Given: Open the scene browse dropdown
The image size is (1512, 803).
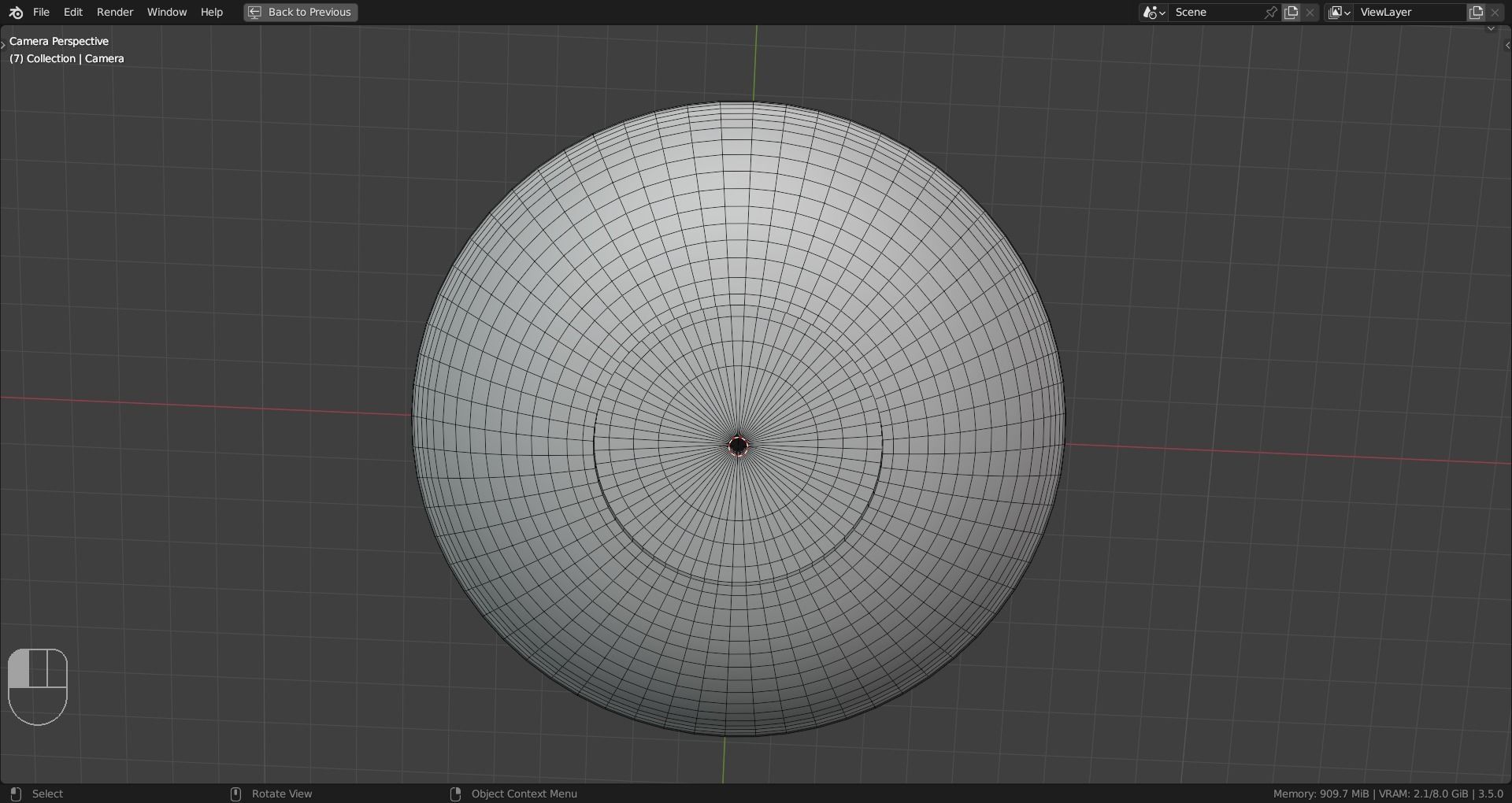Looking at the screenshot, I should (1154, 13).
